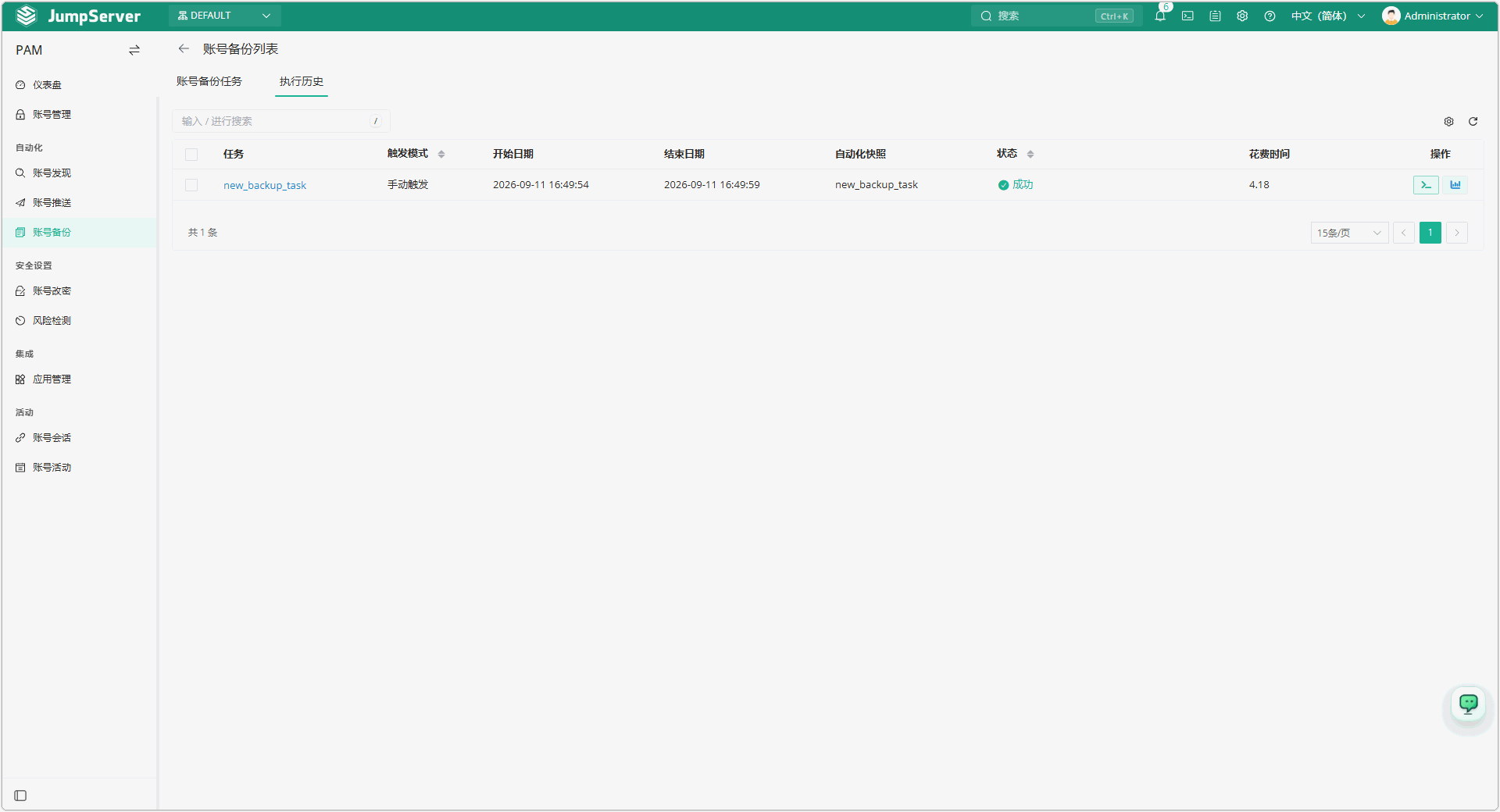Select all rows with the header checkbox
The height and width of the screenshot is (812, 1500).
pos(191,155)
